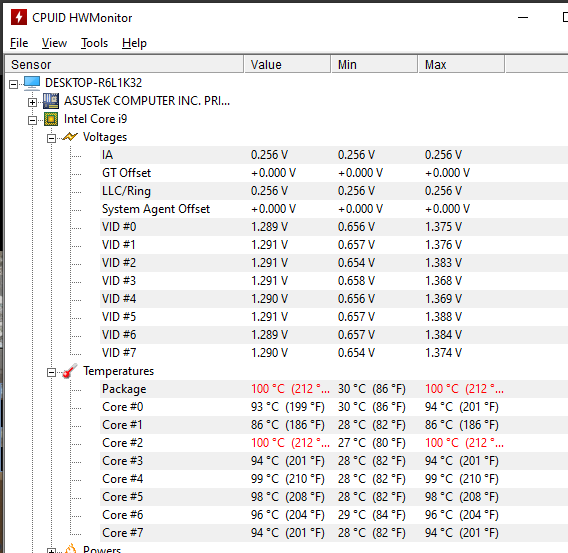Click the Core #2 min value 27 °C
Viewport: 568px width, 553px height.
tap(372, 443)
